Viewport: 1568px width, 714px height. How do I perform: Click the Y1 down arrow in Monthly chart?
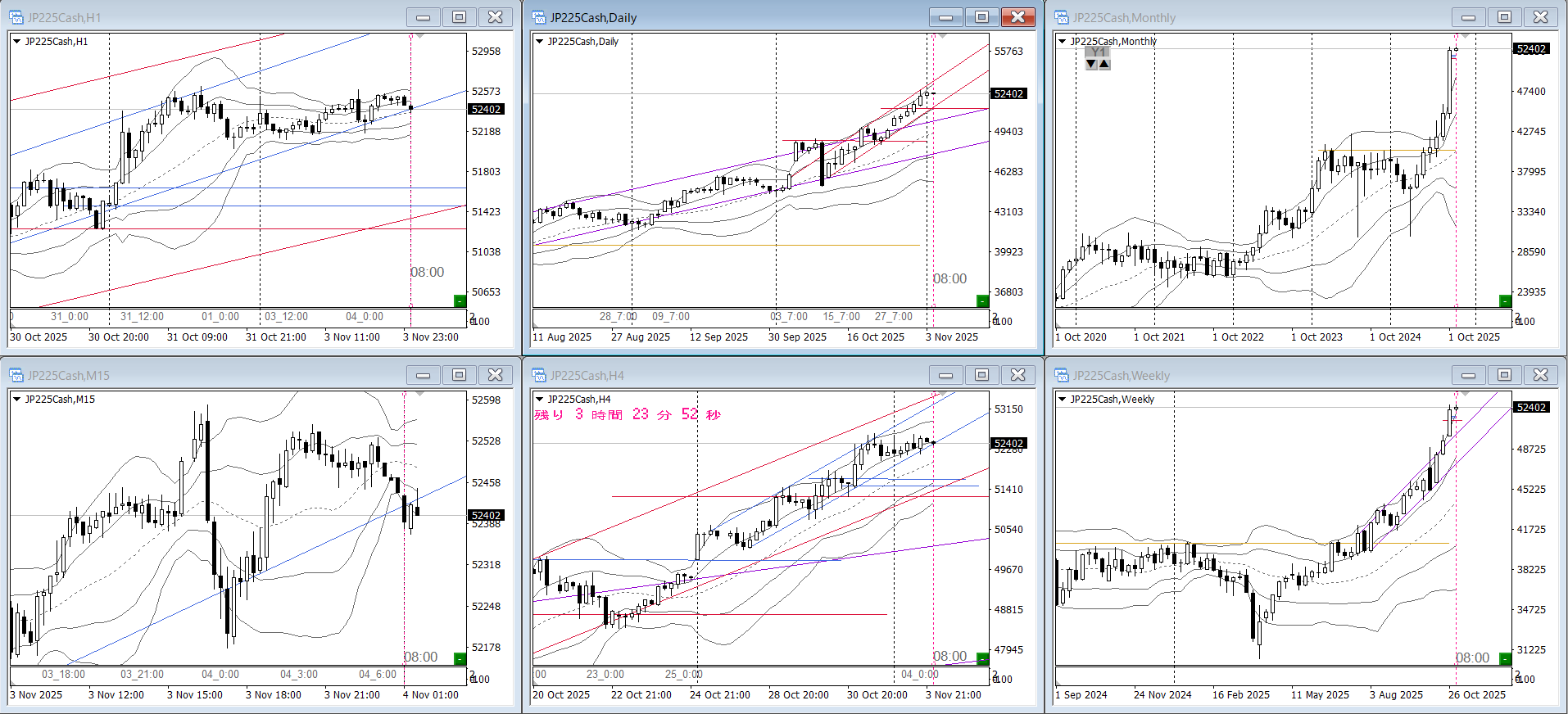coord(1091,64)
